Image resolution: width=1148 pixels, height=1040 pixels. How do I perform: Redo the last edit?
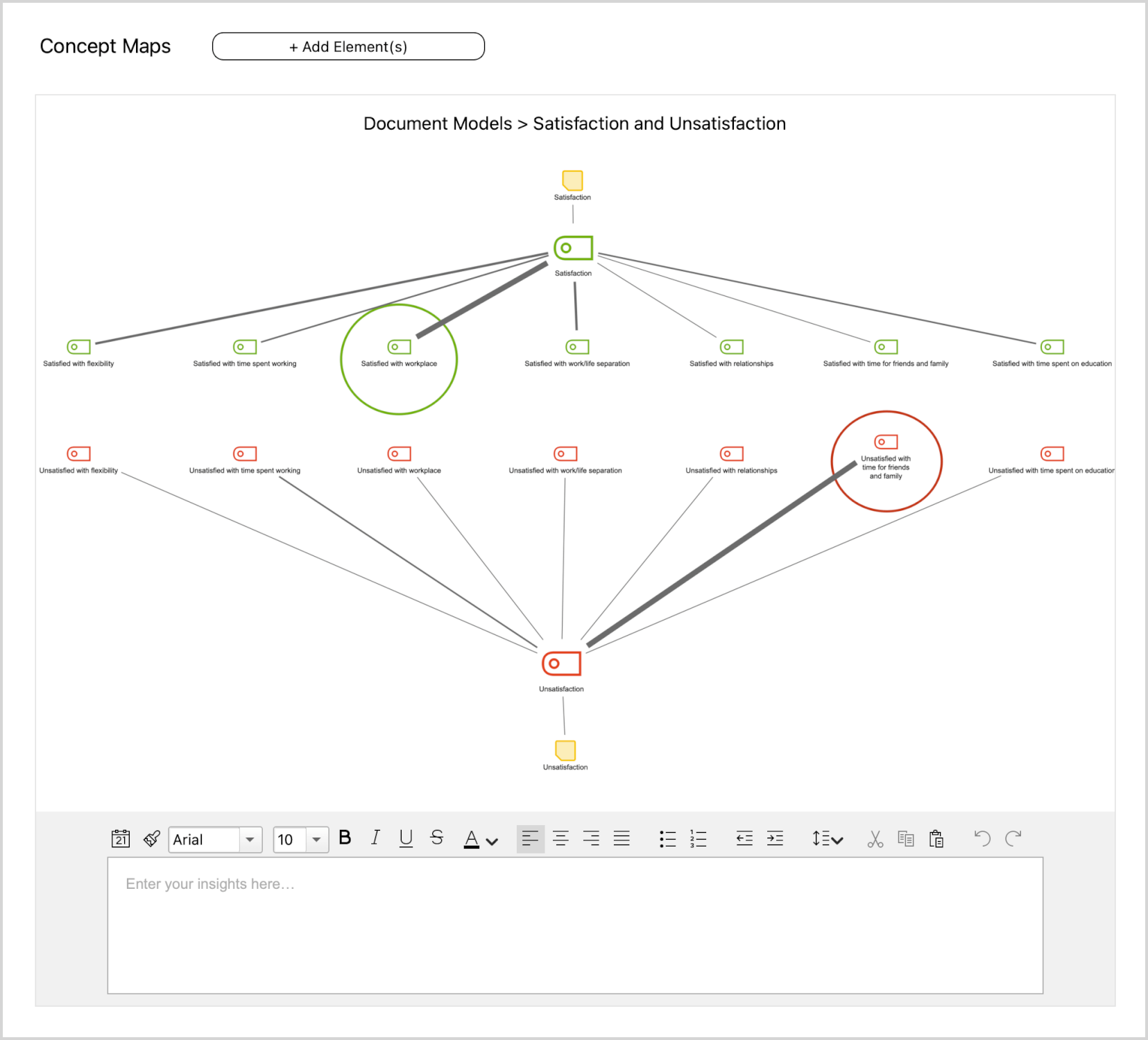(x=1013, y=838)
